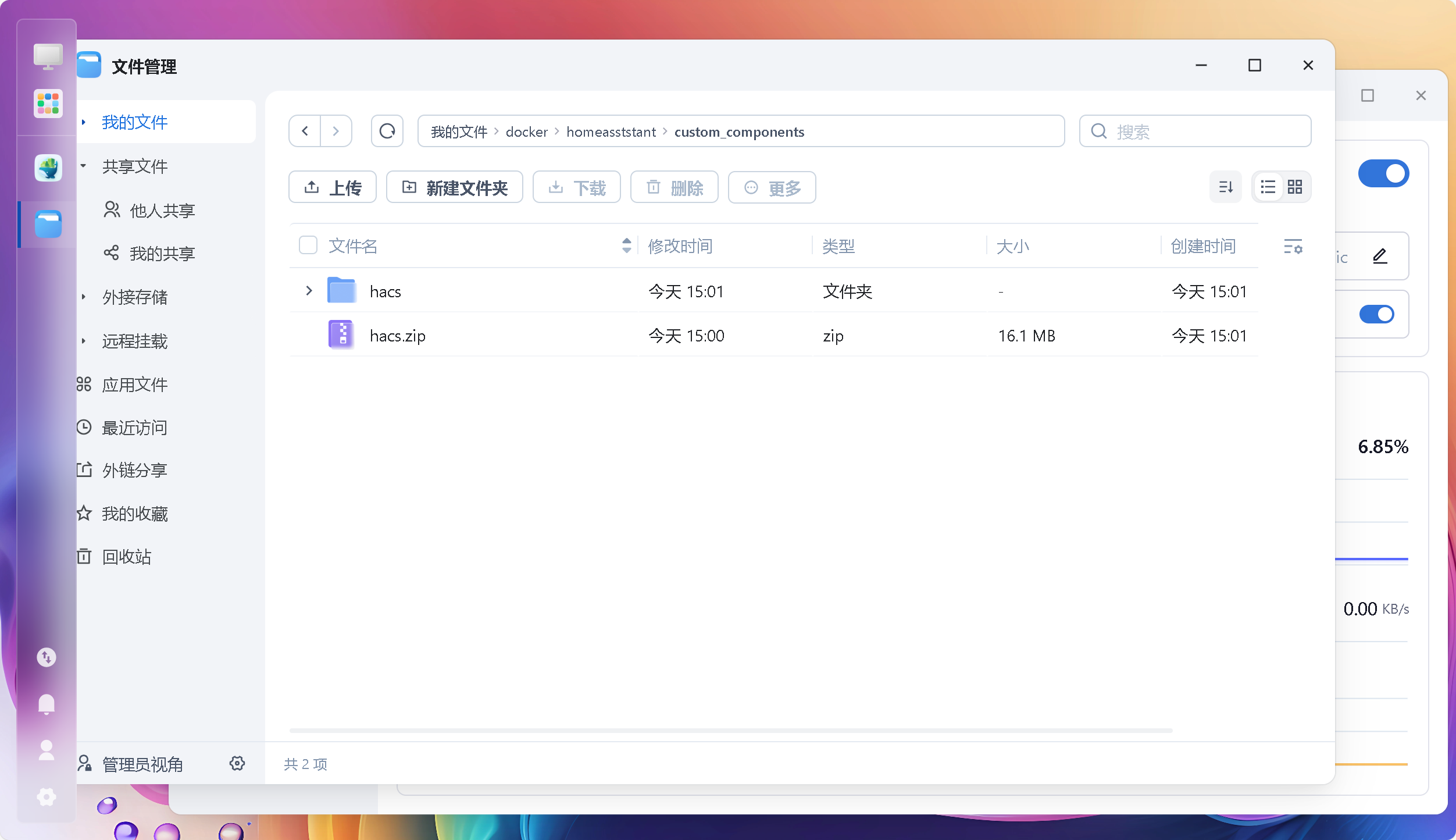The height and width of the screenshot is (840, 1456).
Task: Open file manager settings gear
Action: [x=237, y=763]
